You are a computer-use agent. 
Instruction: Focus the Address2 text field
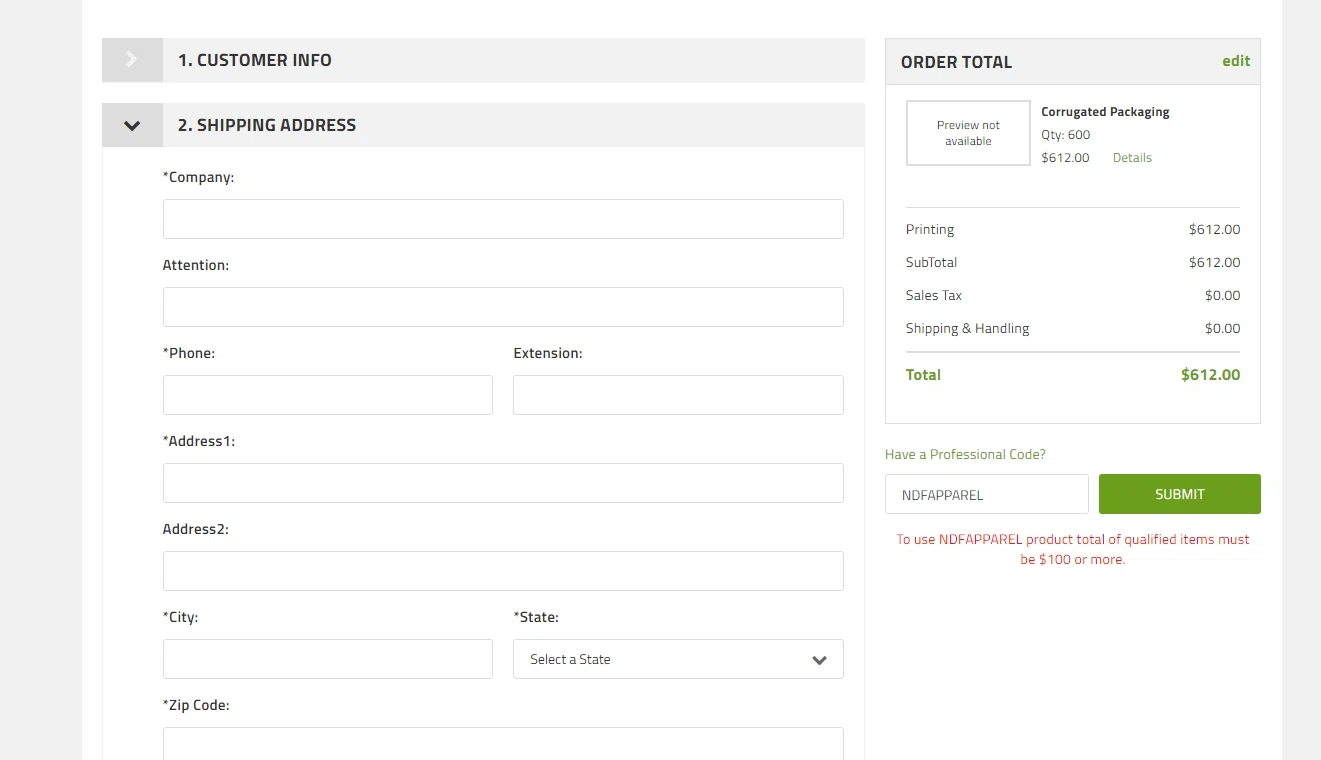pos(503,571)
